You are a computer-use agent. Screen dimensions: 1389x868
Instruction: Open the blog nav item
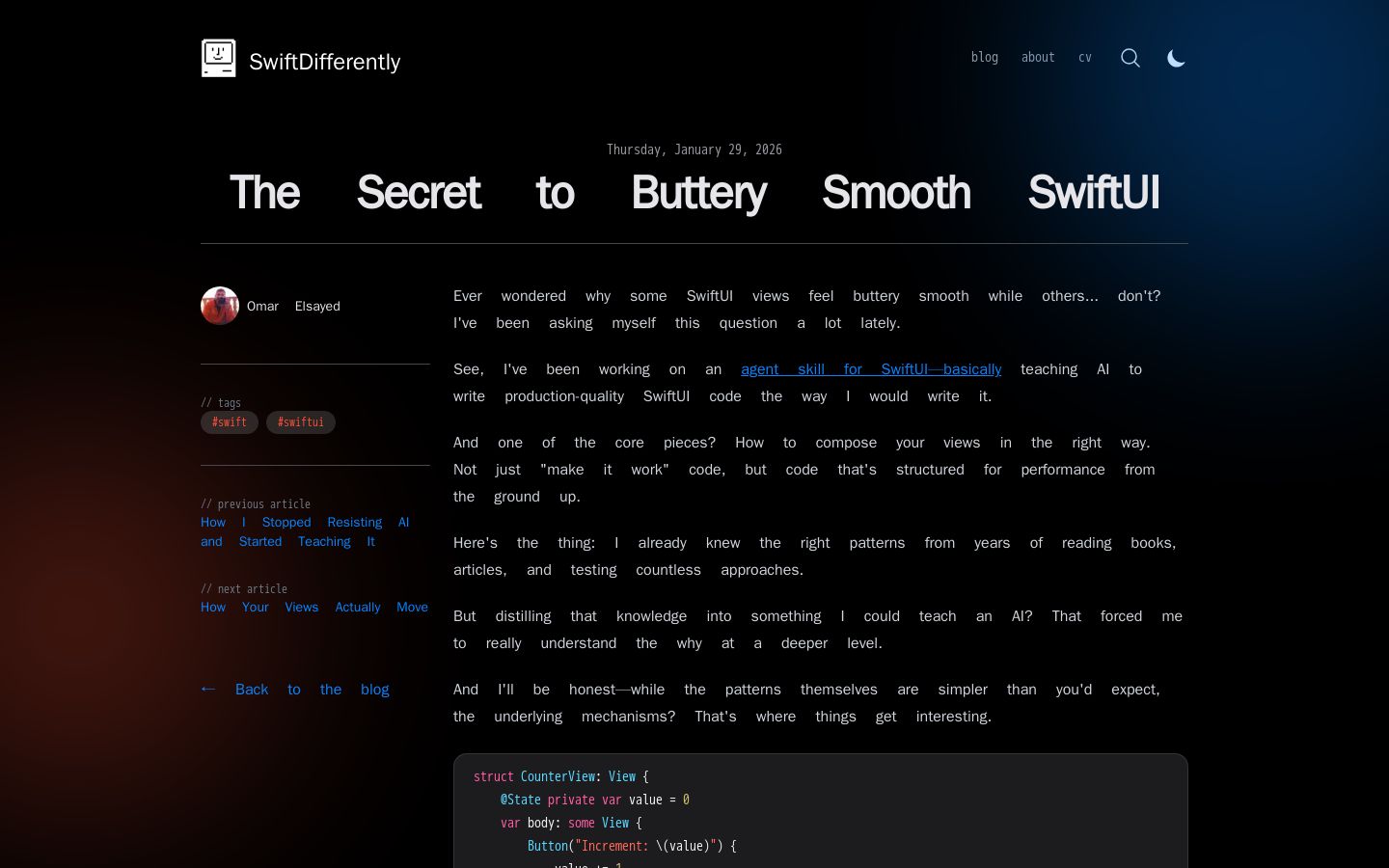pos(985,57)
